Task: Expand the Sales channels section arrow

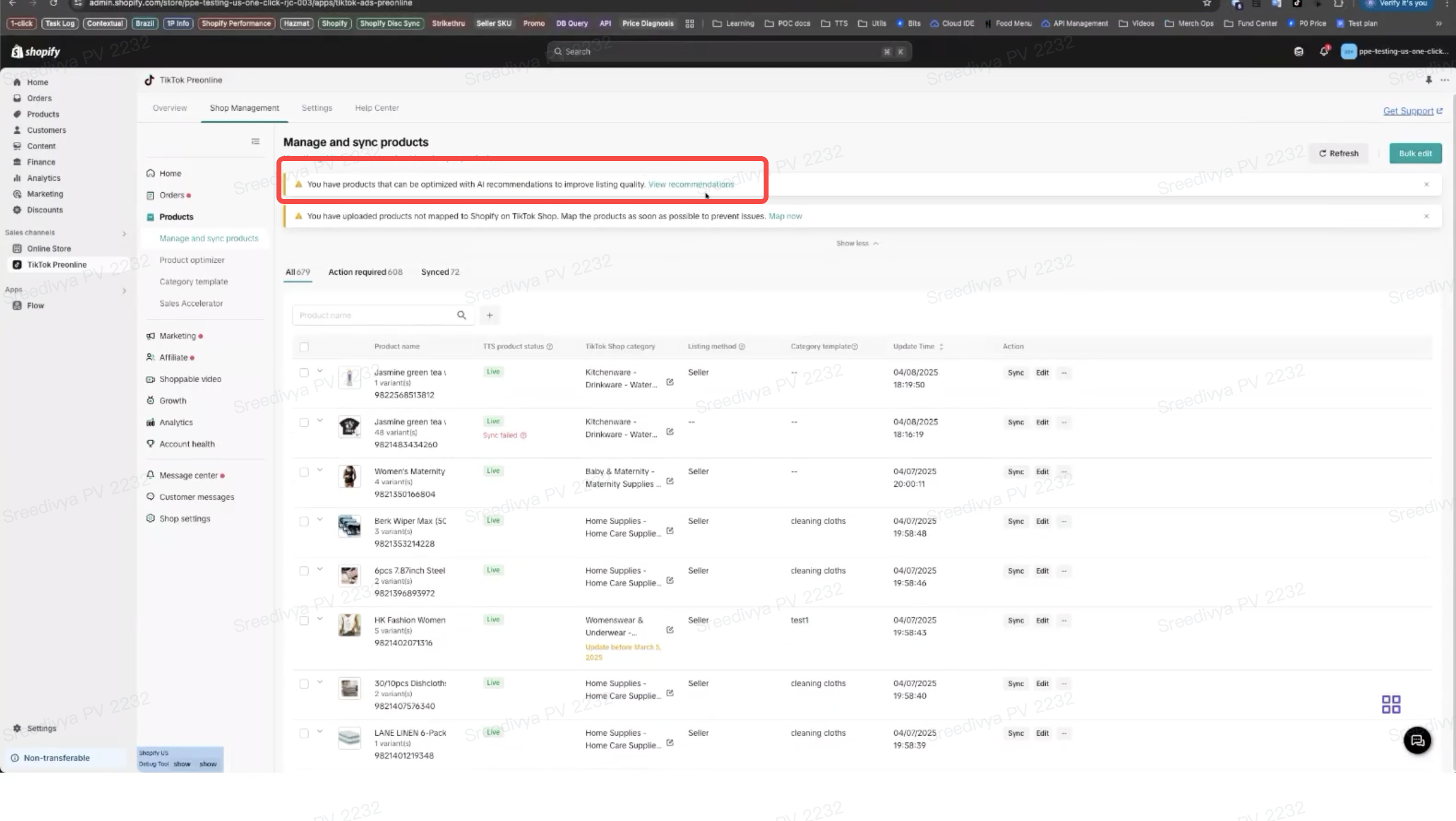Action: pyautogui.click(x=124, y=234)
